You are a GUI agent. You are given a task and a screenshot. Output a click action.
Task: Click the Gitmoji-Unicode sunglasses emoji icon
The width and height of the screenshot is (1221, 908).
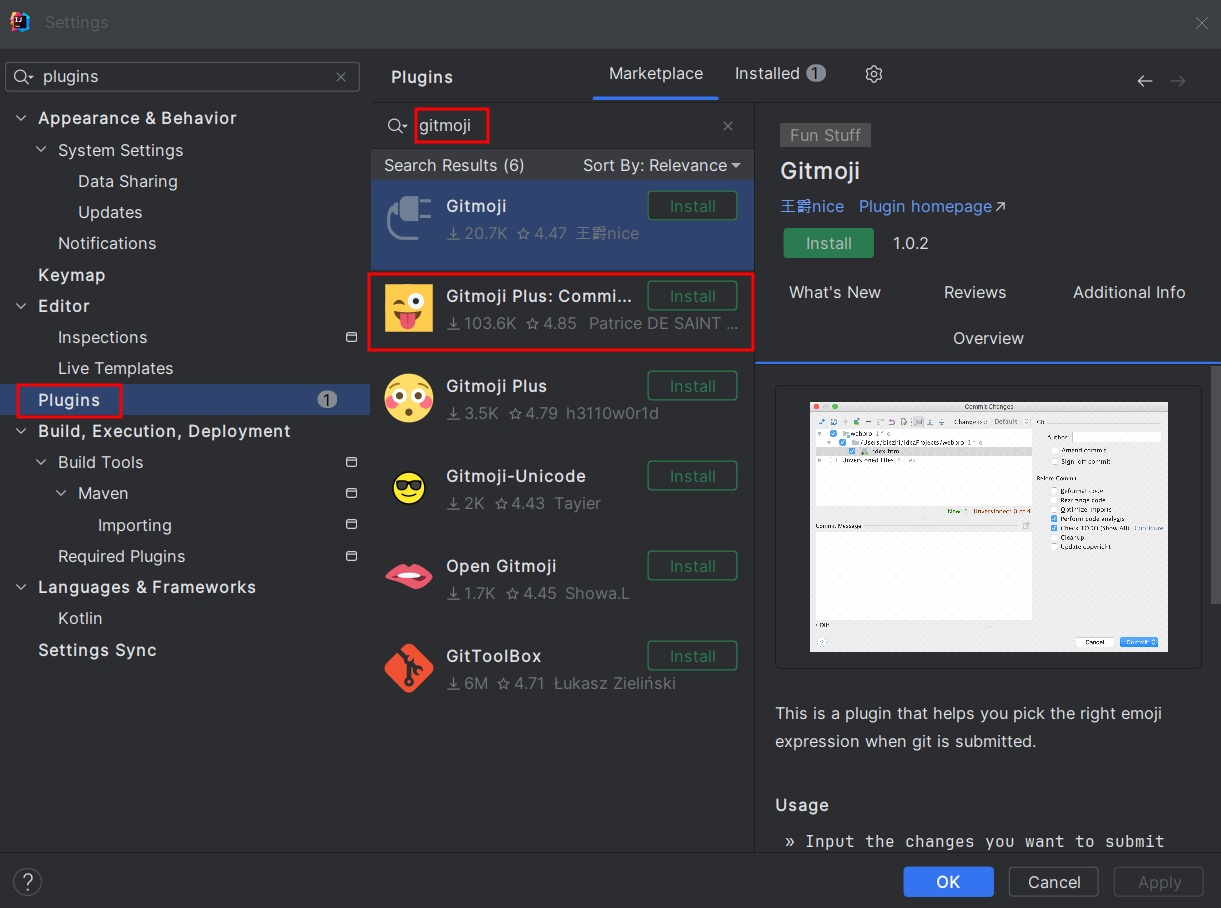tap(409, 489)
